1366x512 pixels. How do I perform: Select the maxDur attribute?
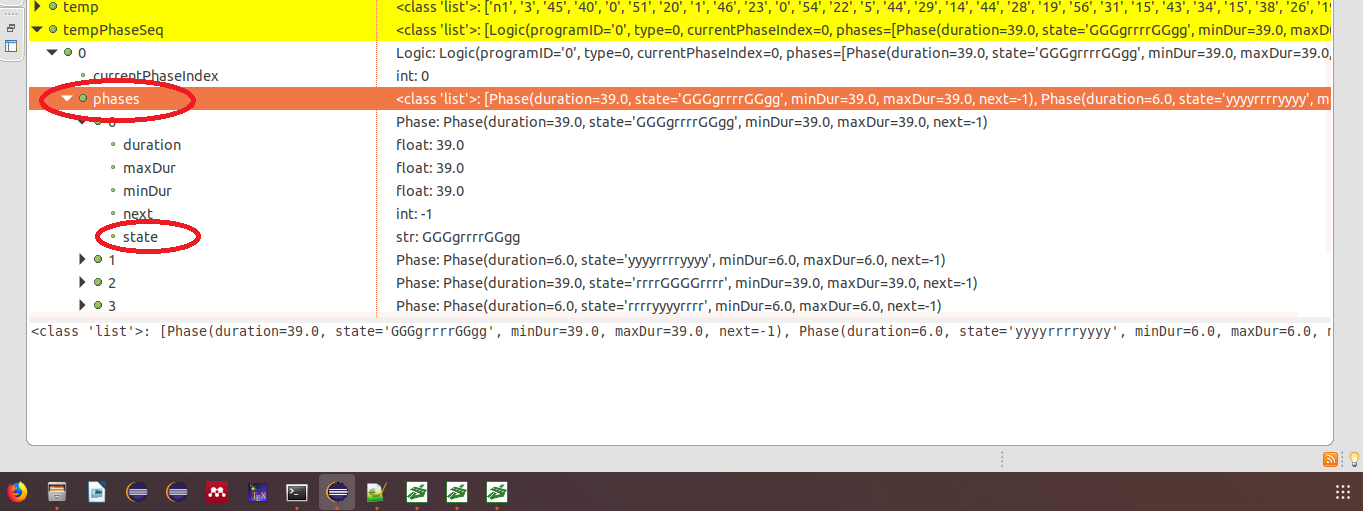[149, 168]
